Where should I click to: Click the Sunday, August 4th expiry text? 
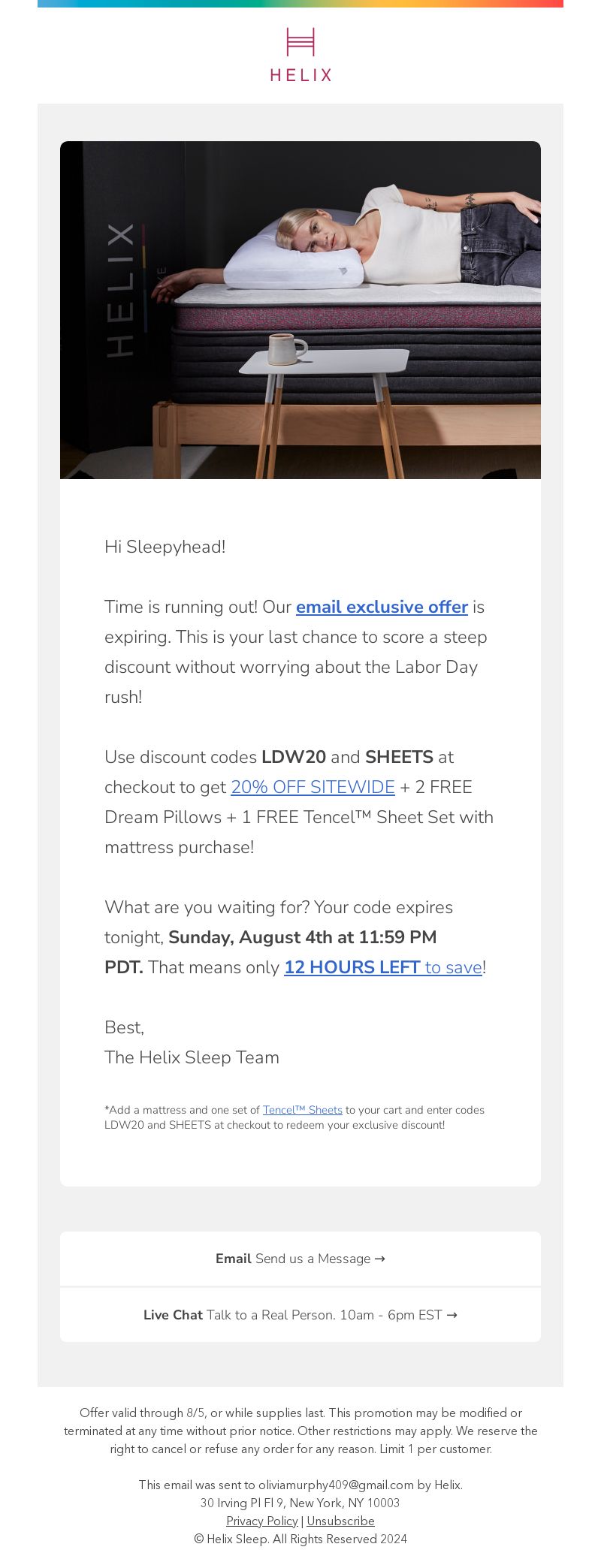(302, 937)
